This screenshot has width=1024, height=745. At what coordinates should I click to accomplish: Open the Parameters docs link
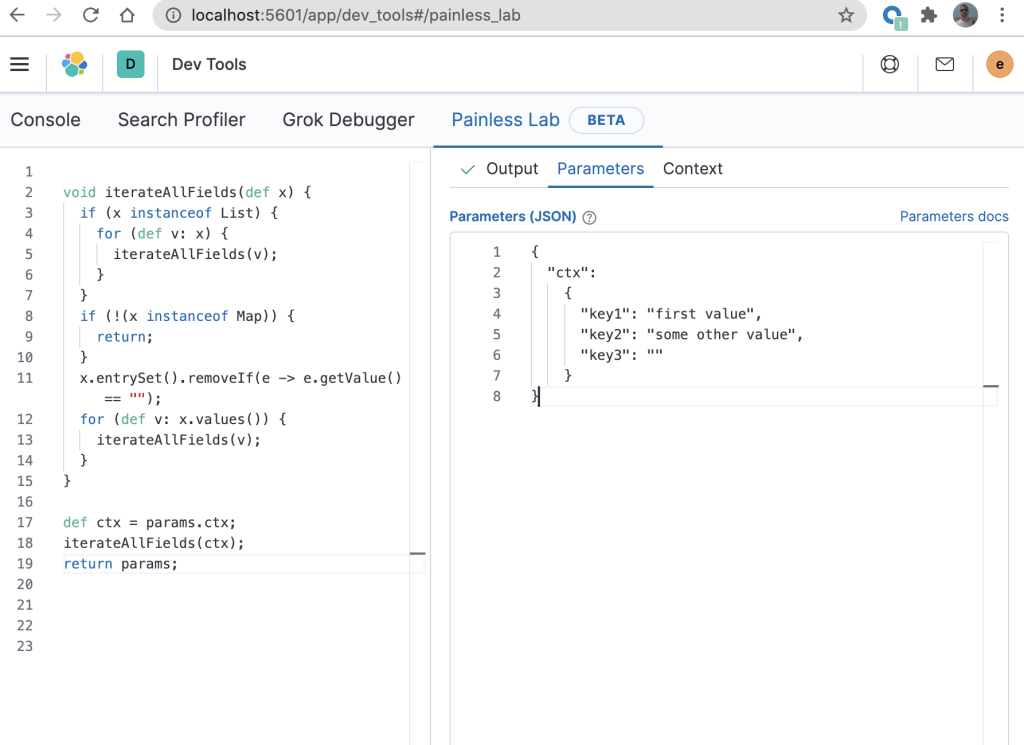point(954,217)
